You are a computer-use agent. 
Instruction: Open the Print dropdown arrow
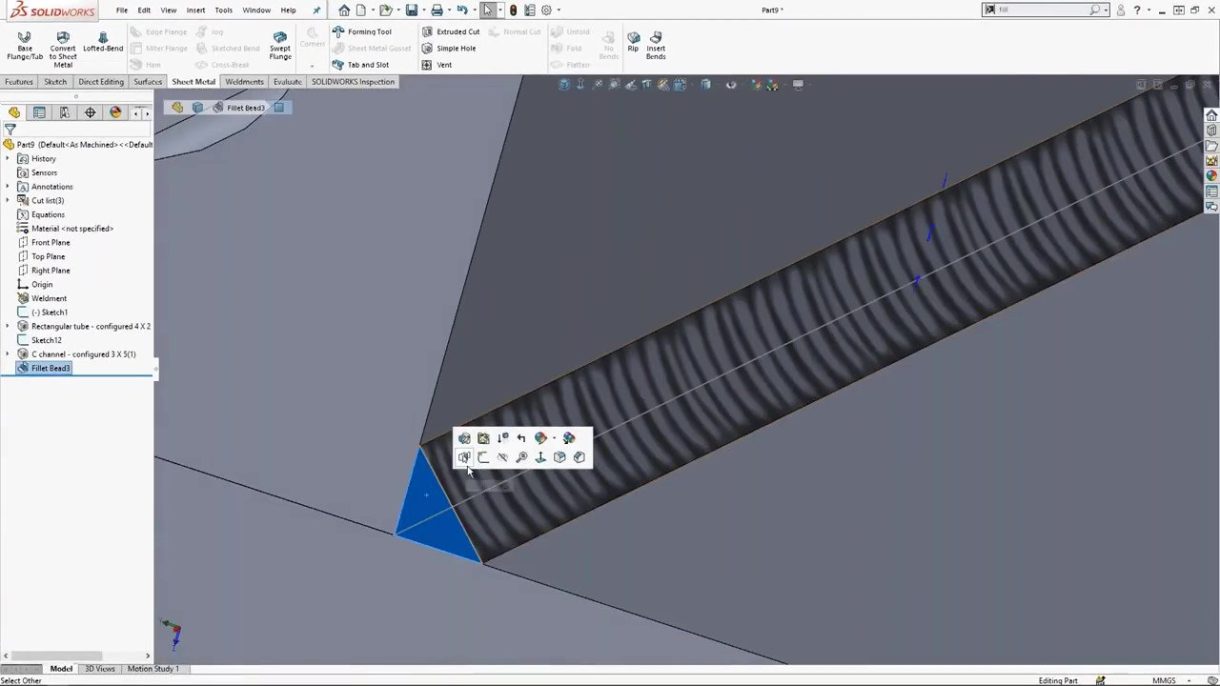tap(448, 10)
